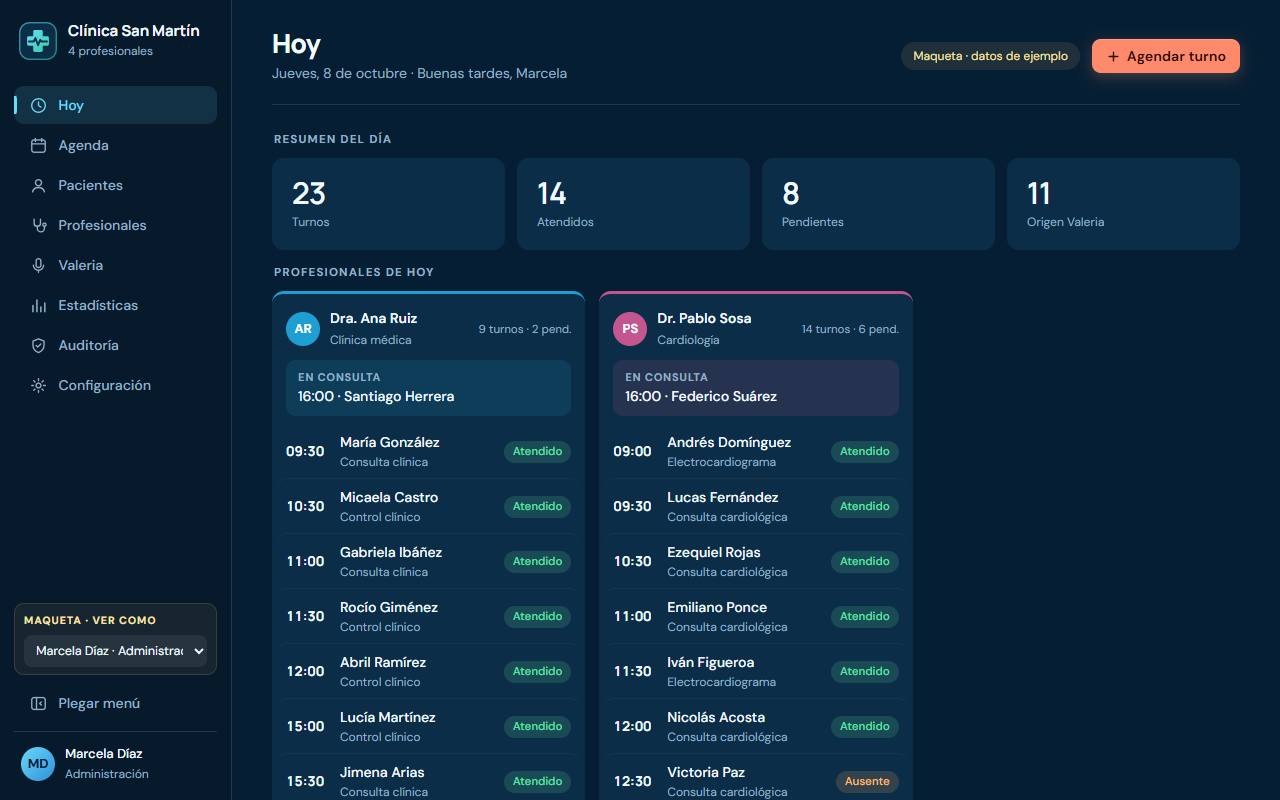Select Gabriela Ibáñez's 11:00 appointment
Screen dimensions: 1280x800
(x=428, y=561)
